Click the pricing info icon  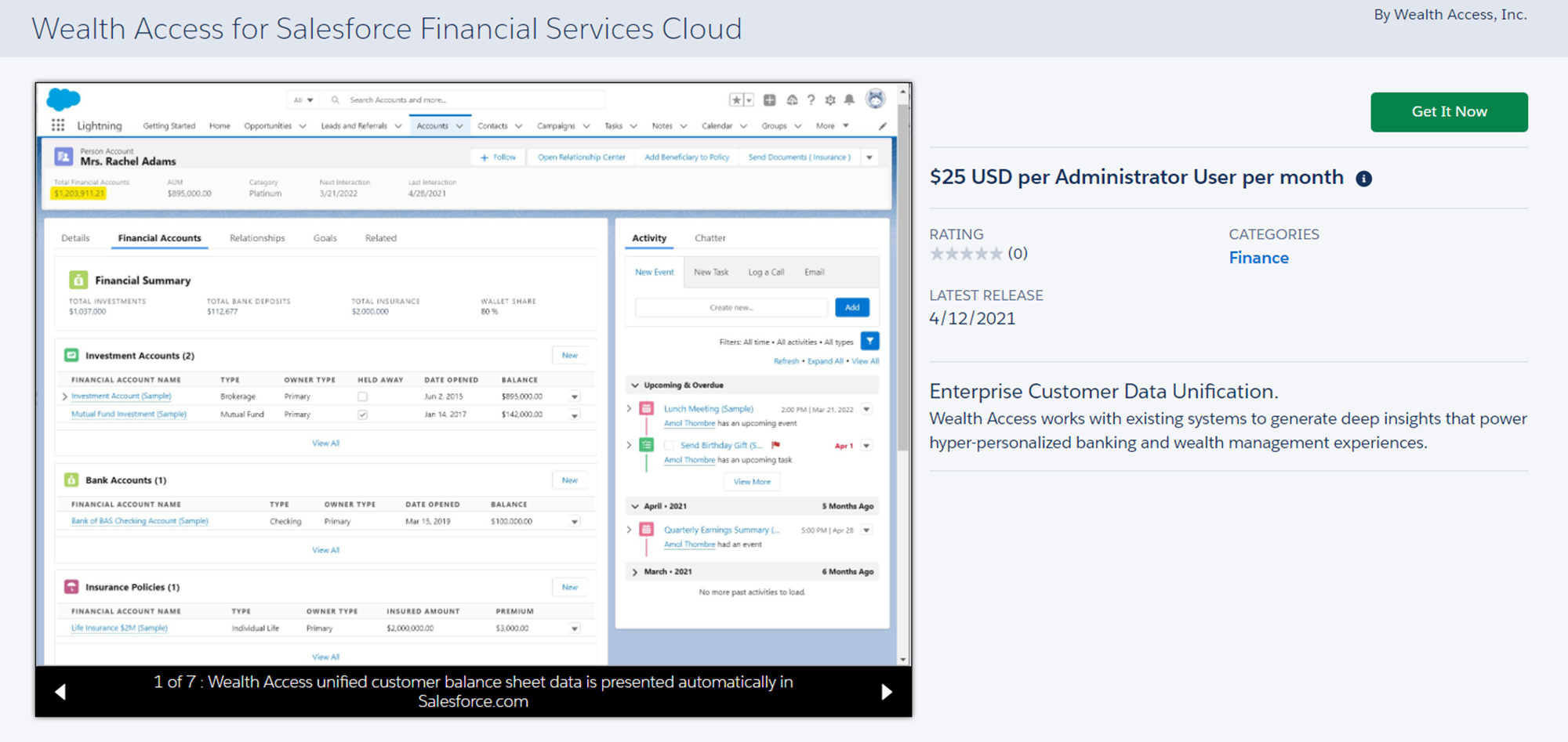pos(1364,179)
